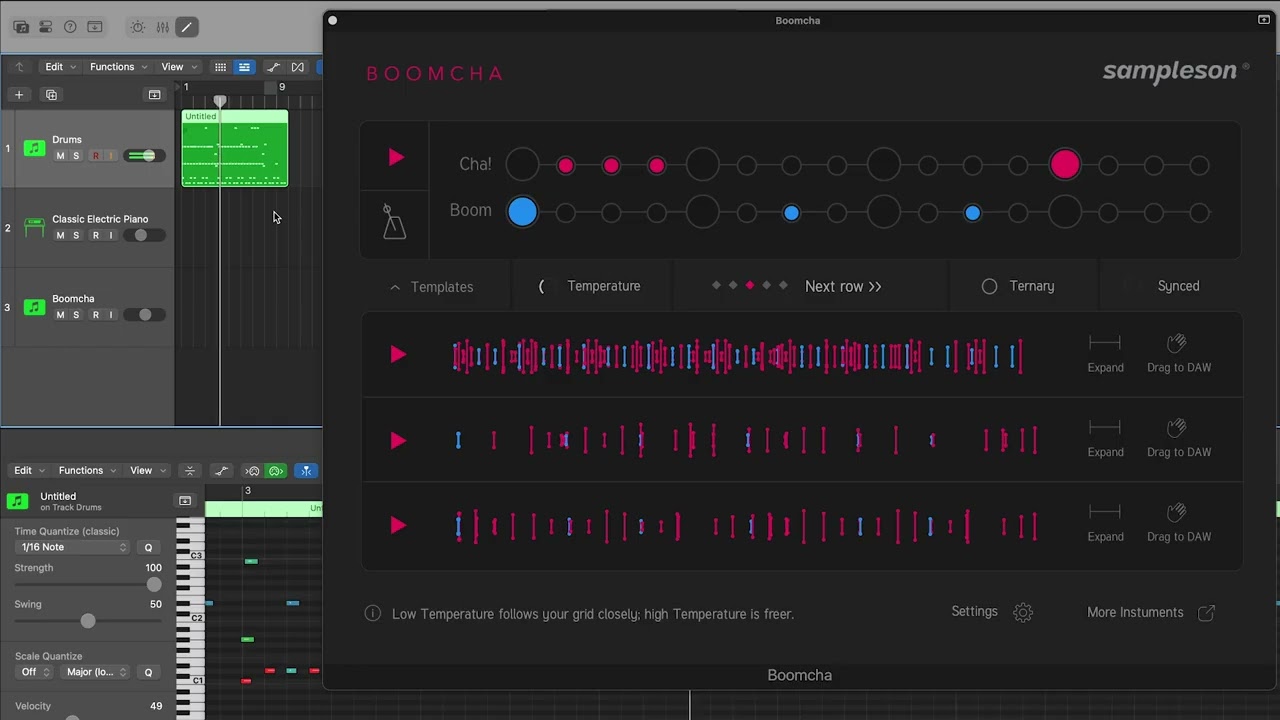Click Next row >> in Boomcha
1280x720 pixels.
tap(843, 286)
